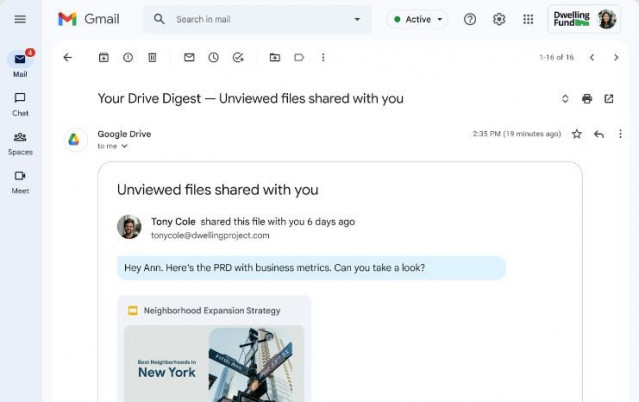Open the main menu hamburger icon
This screenshot has width=639, height=402.
[20, 19]
